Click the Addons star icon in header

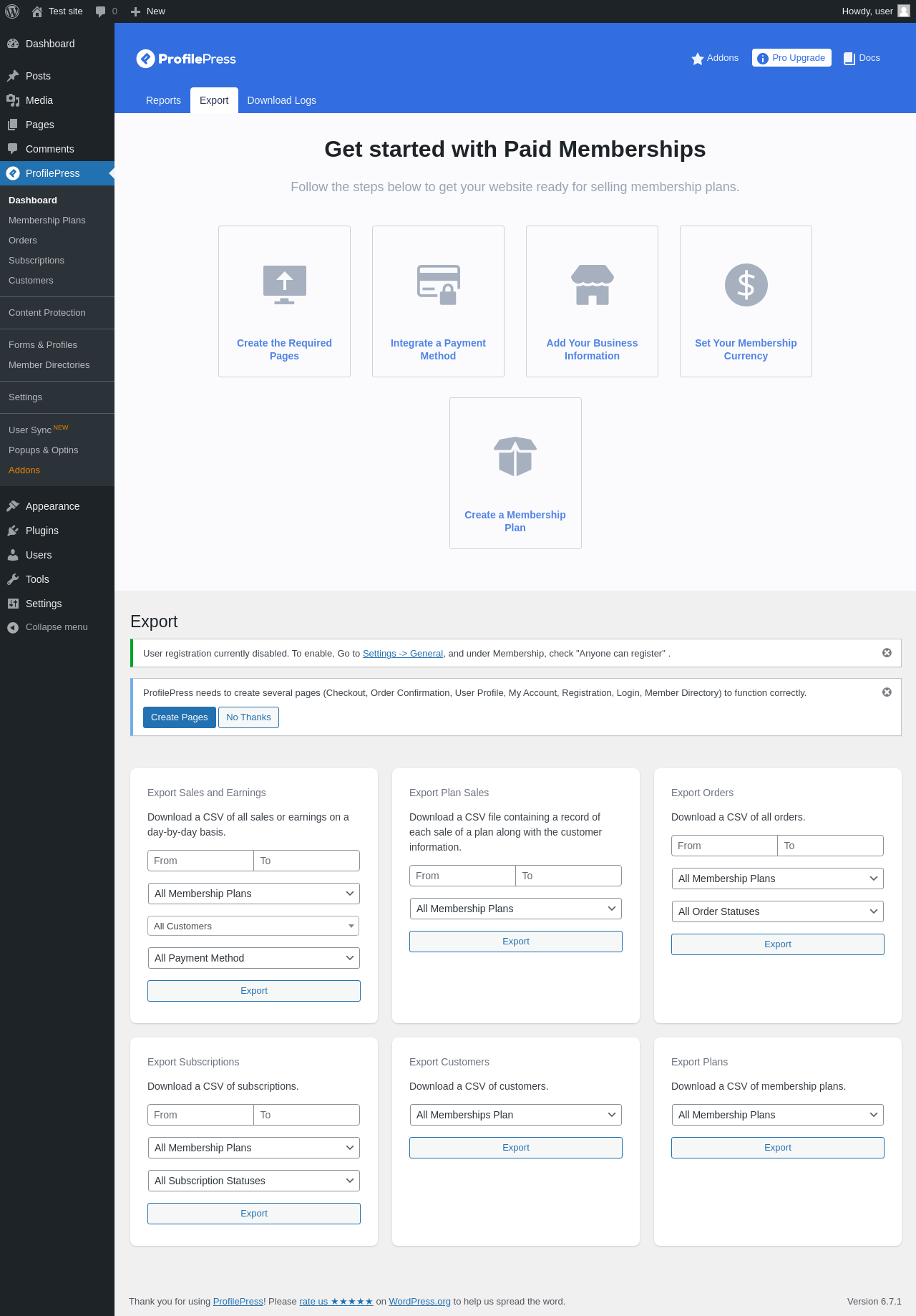tap(697, 59)
